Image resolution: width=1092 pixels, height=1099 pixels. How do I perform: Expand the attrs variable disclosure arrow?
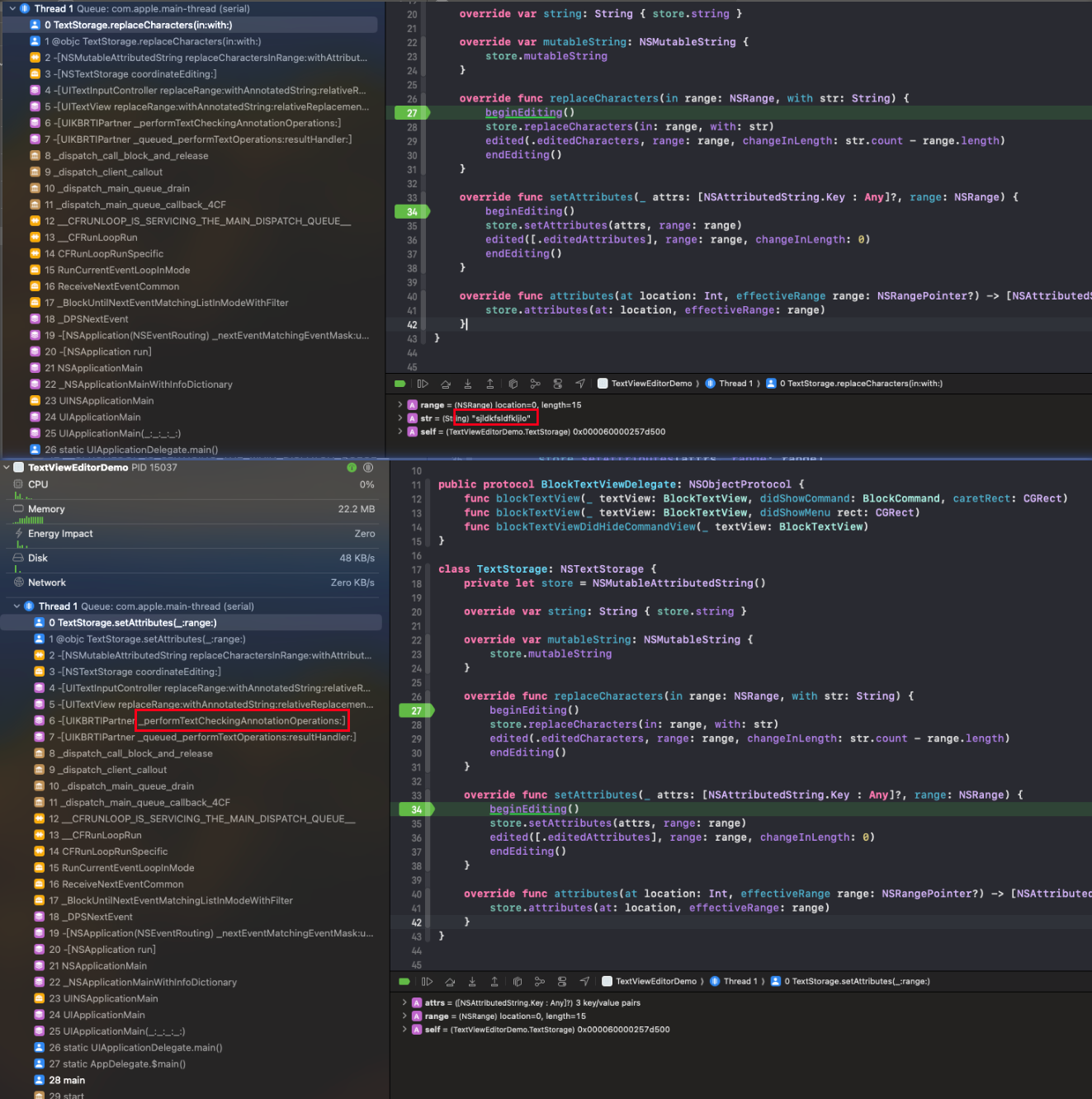(x=404, y=1002)
